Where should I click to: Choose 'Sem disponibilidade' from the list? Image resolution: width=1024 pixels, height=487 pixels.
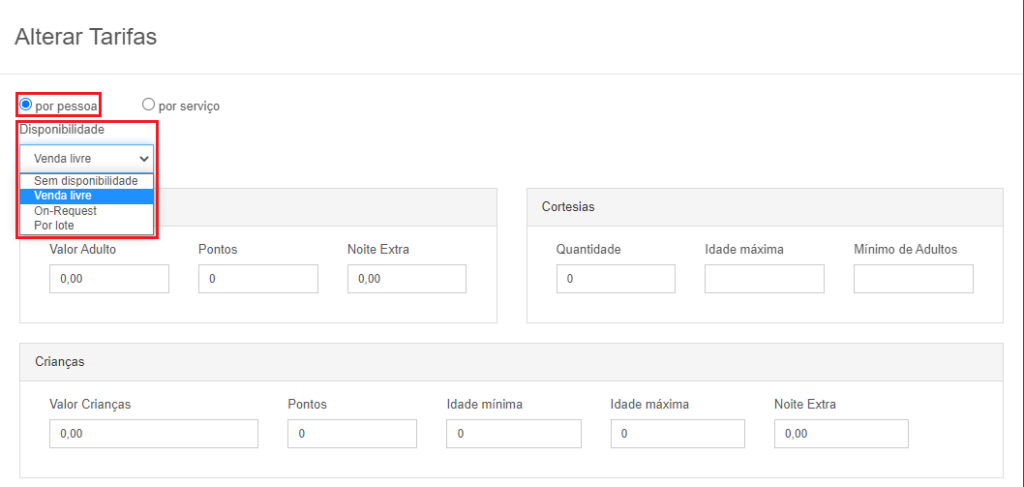click(87, 181)
